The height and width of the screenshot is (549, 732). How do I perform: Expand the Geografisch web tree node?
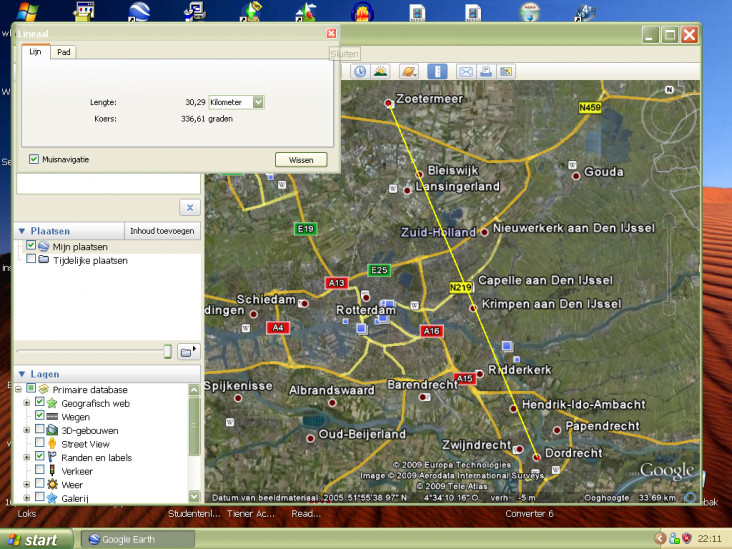[27, 403]
